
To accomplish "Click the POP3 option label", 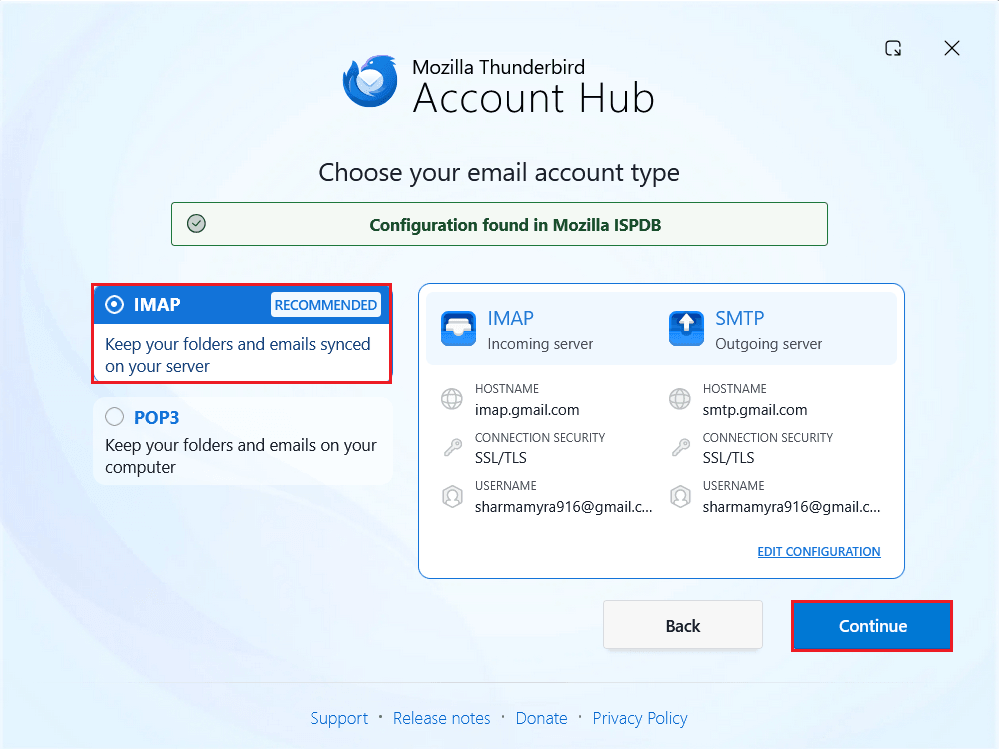I will click(x=157, y=418).
